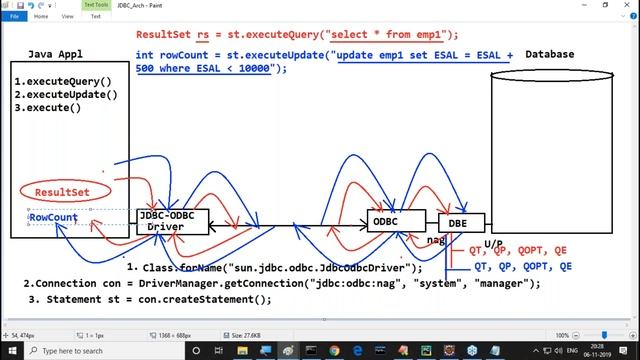Screen dimensions: 640x360
Task: Open Customize Quick Access Toolbar dropdown
Action: [x=50, y=6]
